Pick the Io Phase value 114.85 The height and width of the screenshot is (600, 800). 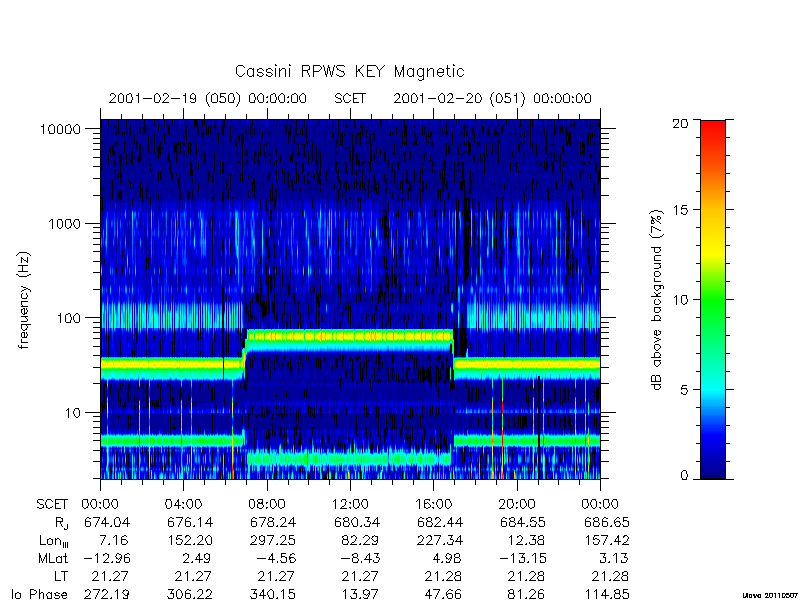(607, 594)
